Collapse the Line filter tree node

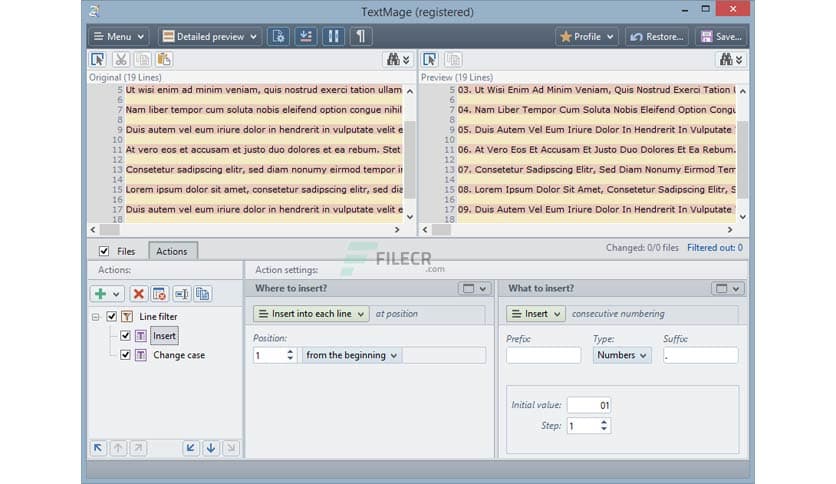click(x=95, y=317)
